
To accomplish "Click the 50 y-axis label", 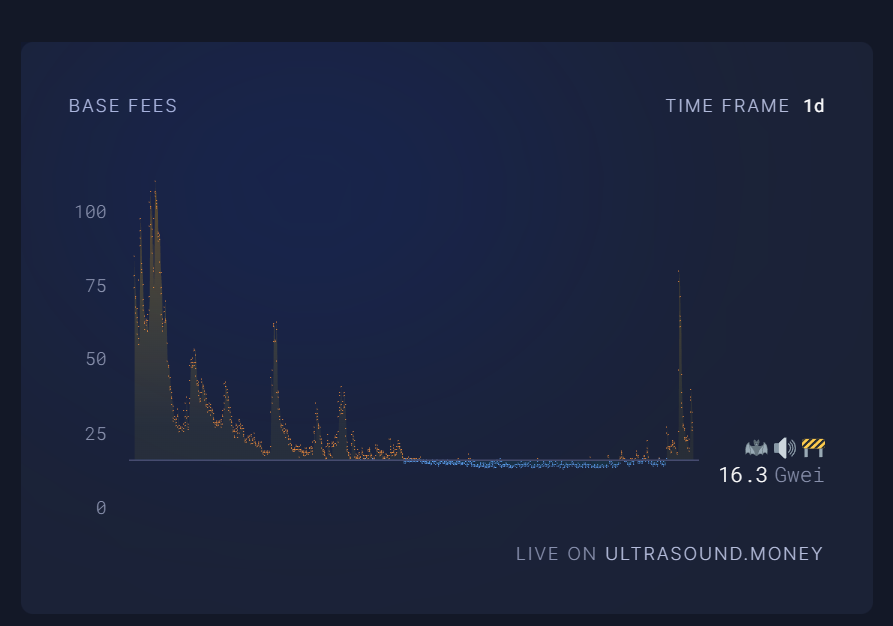I will [x=96, y=359].
